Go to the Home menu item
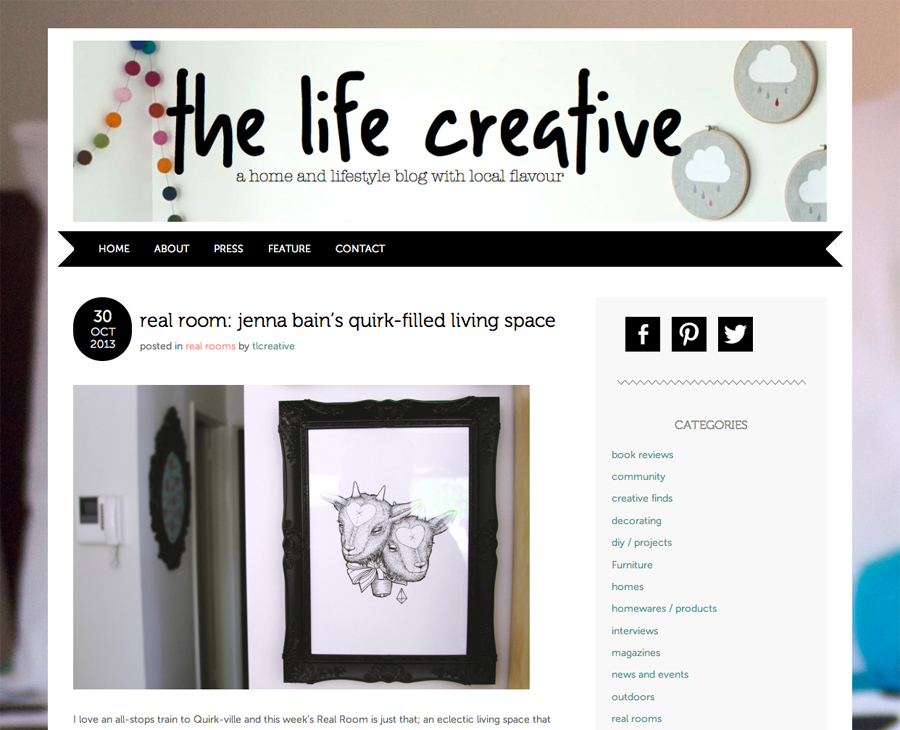Viewport: 900px width, 730px height. pyautogui.click(x=114, y=248)
